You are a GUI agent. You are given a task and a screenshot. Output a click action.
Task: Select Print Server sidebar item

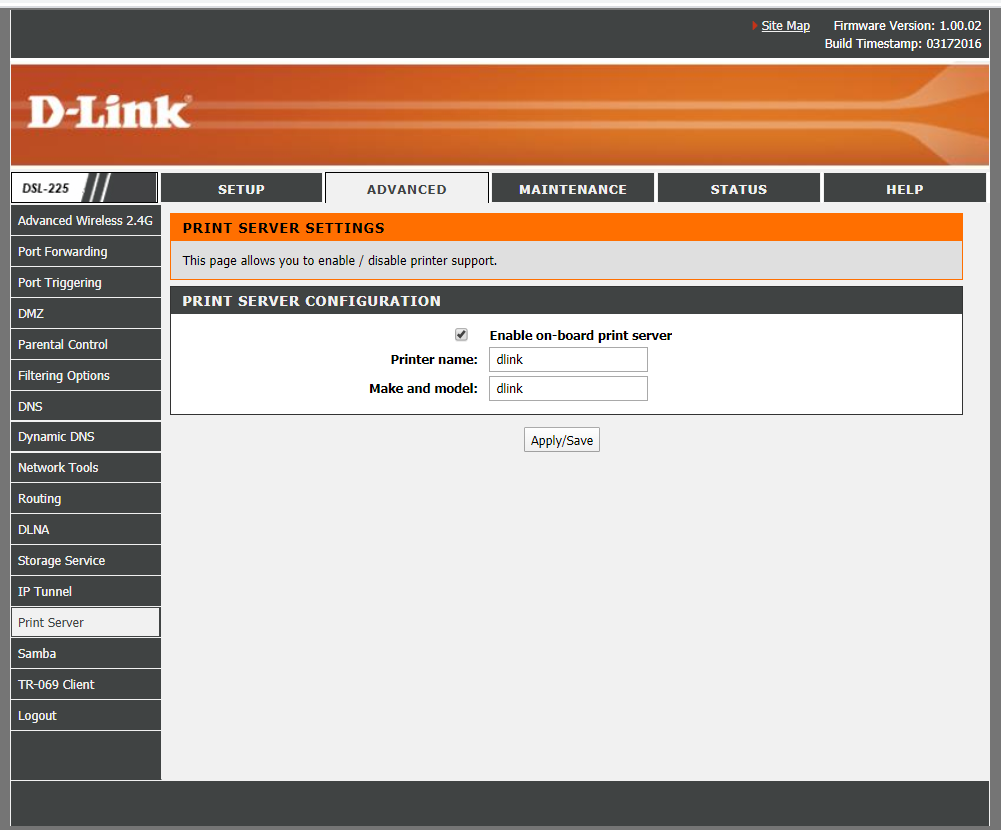pyautogui.click(x=86, y=622)
